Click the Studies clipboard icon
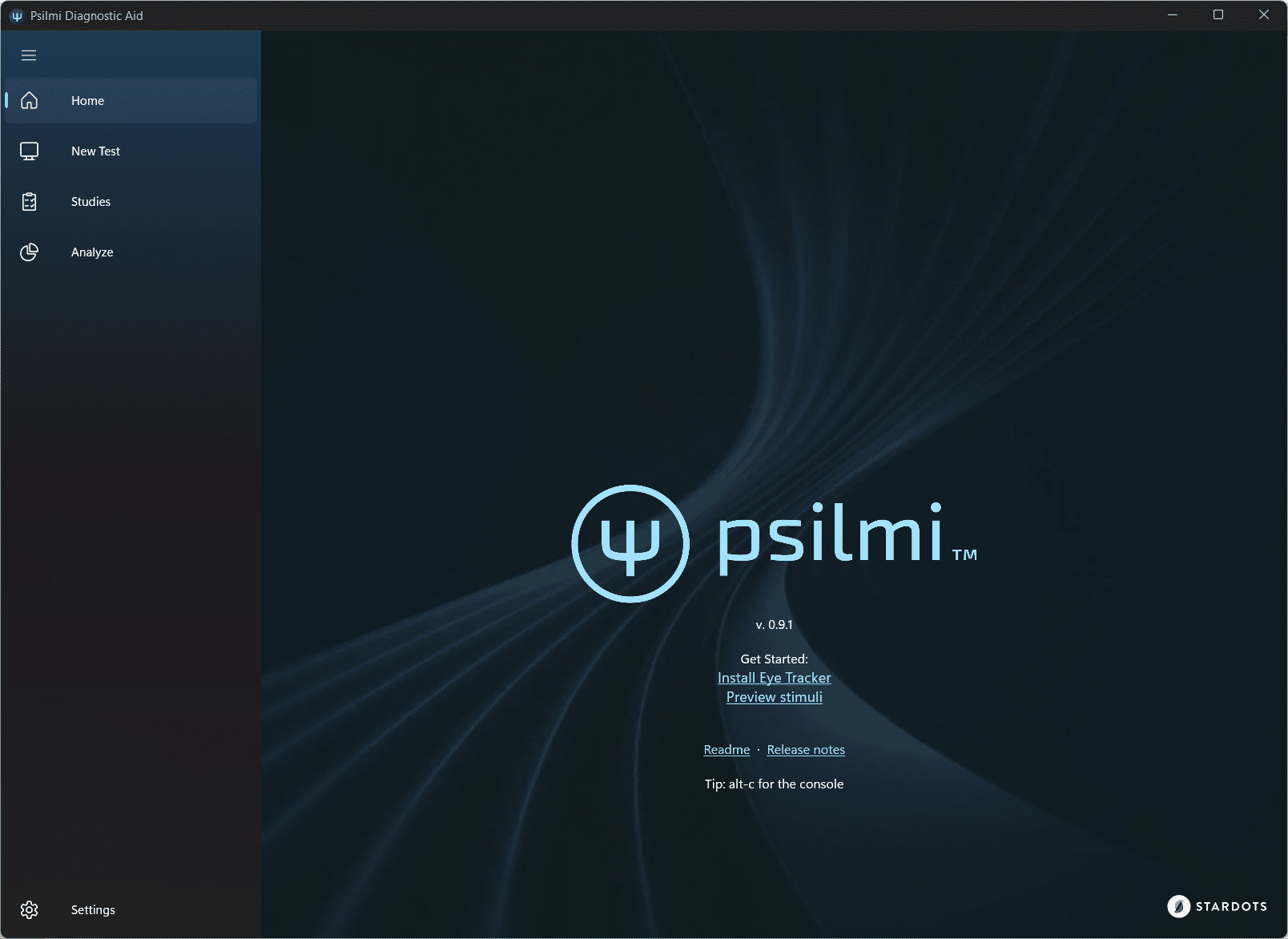Image resolution: width=1288 pixels, height=939 pixels. point(30,202)
